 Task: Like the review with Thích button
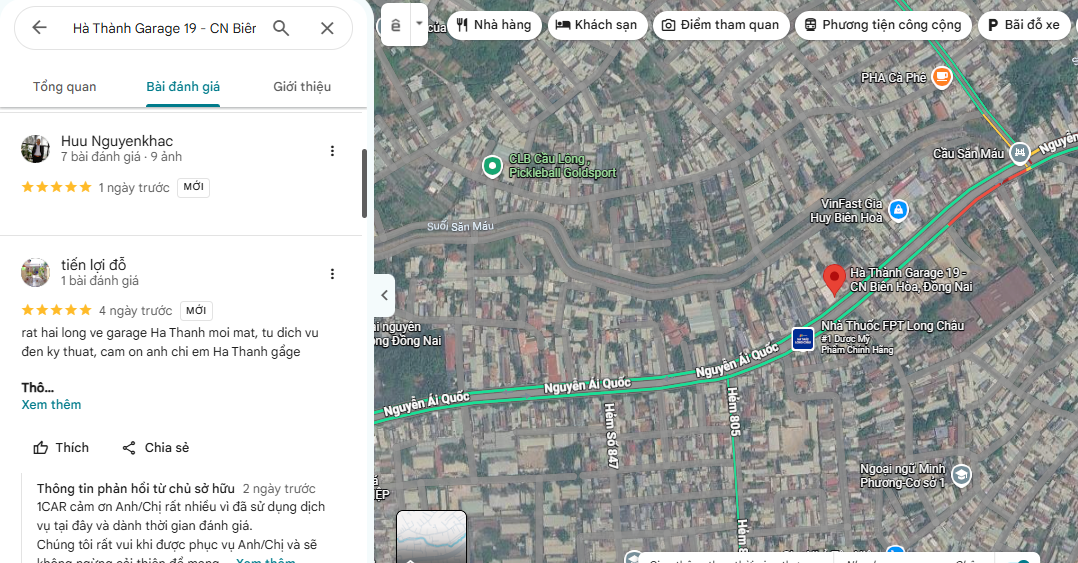click(61, 448)
